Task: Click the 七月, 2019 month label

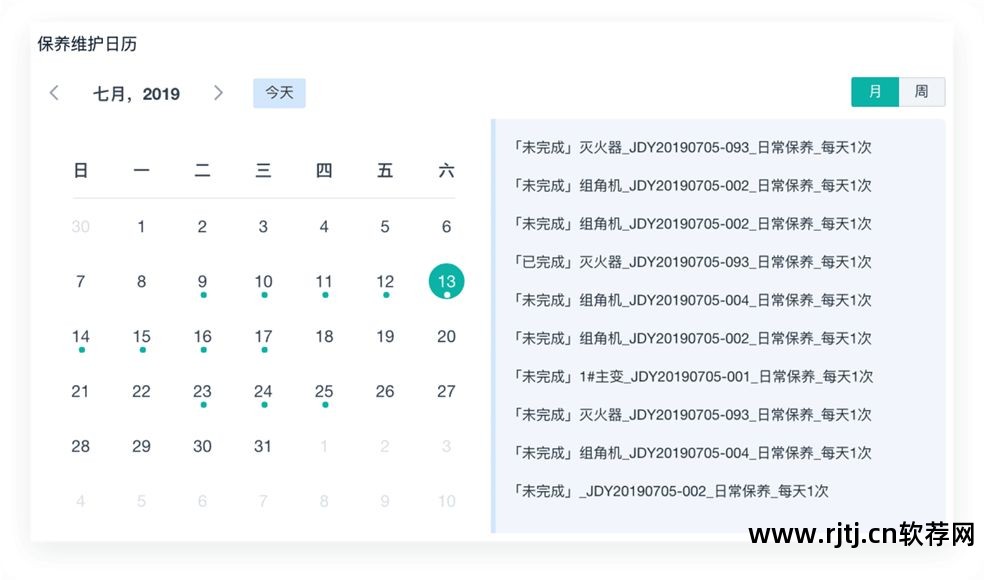Action: [136, 94]
